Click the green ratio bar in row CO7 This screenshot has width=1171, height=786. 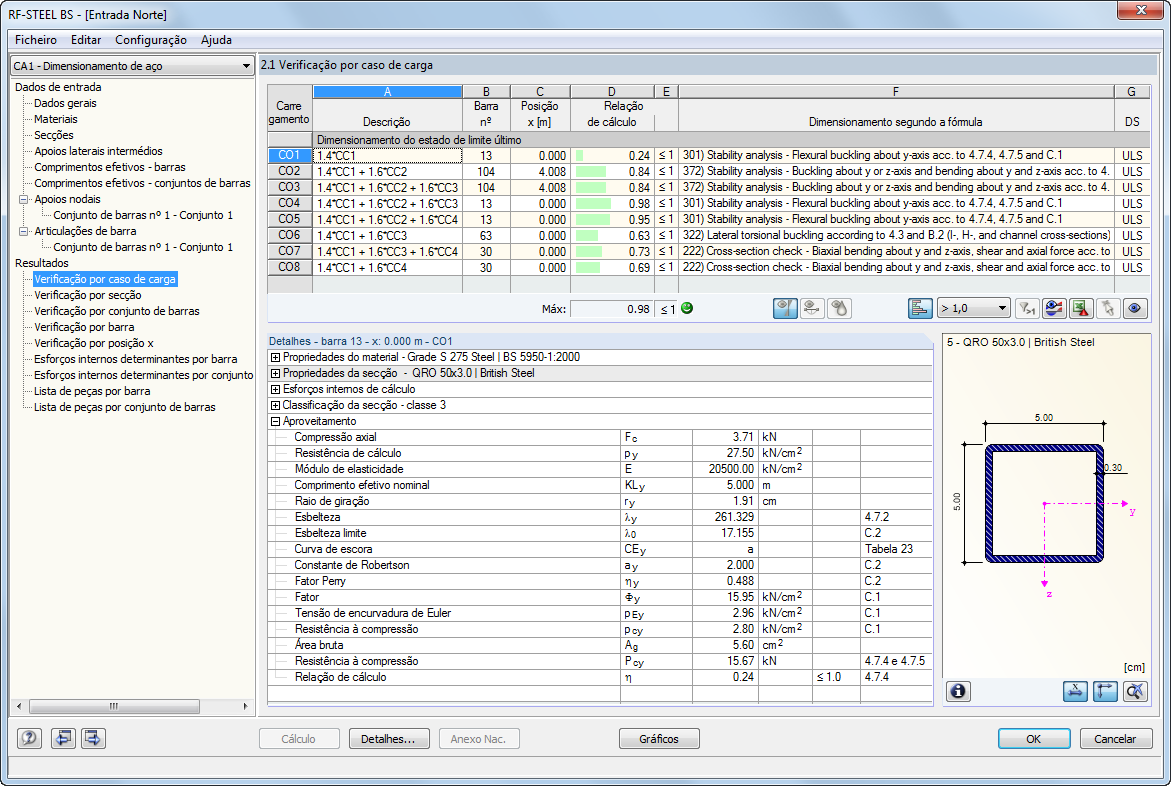coord(588,252)
